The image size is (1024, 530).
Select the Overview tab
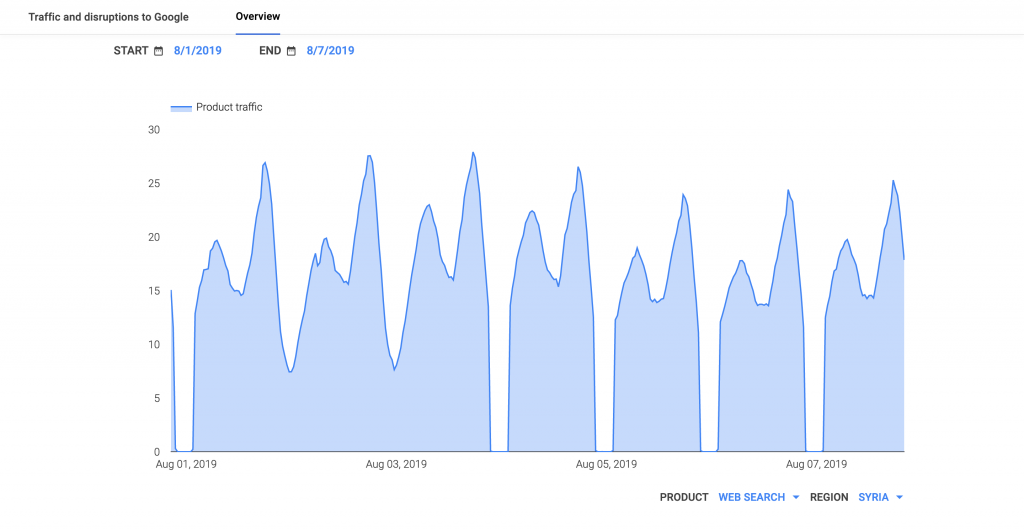coord(258,16)
